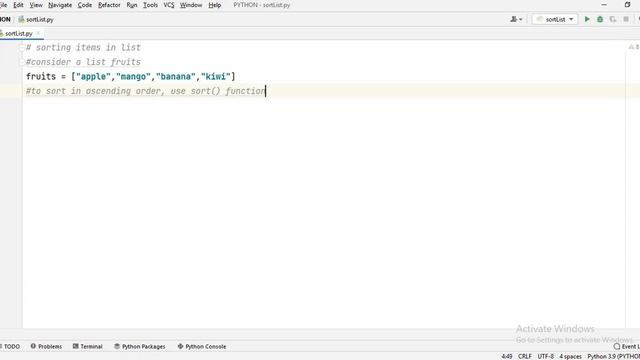Open the Python Packages tool window
This screenshot has height=360, width=640.
140,346
